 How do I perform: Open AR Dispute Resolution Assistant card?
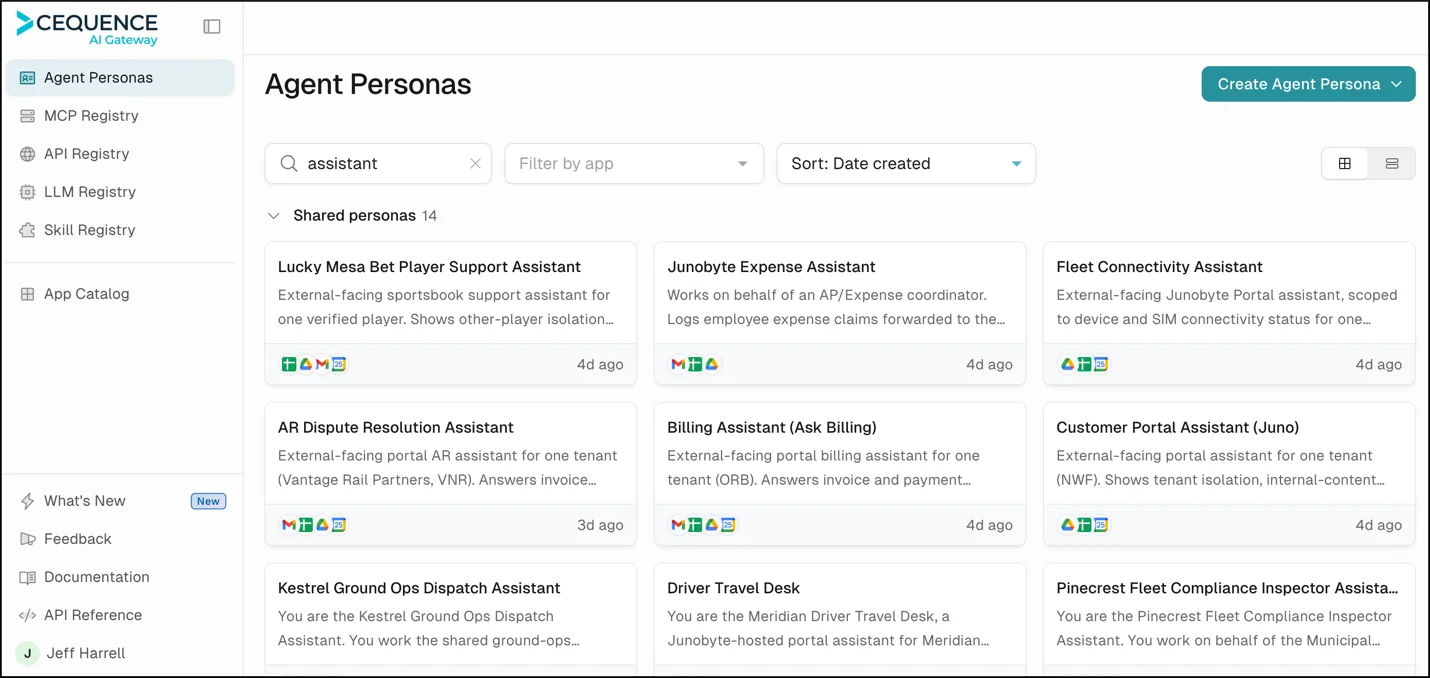451,474
